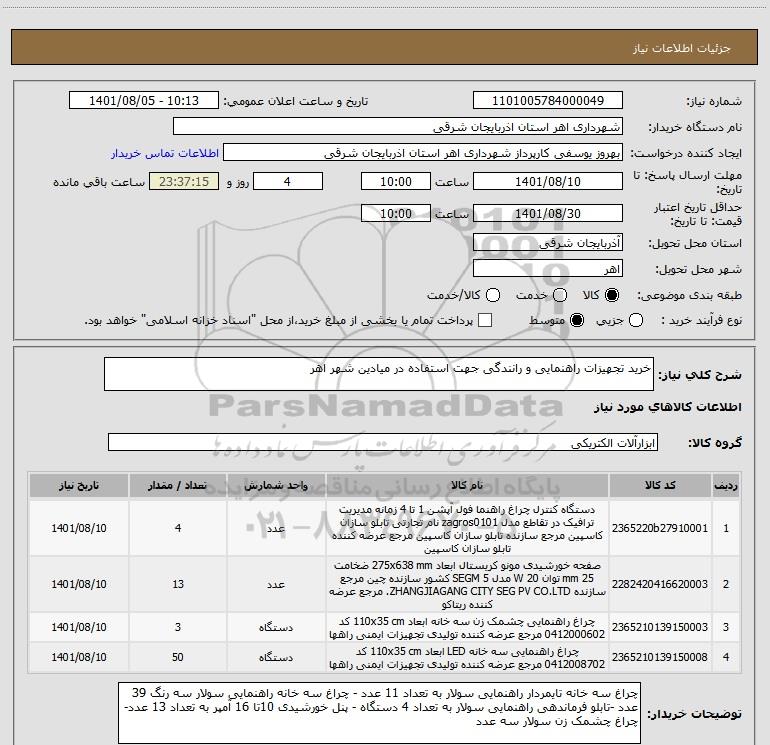
Task: Click product code 2365210139150003
Action: click(660, 627)
